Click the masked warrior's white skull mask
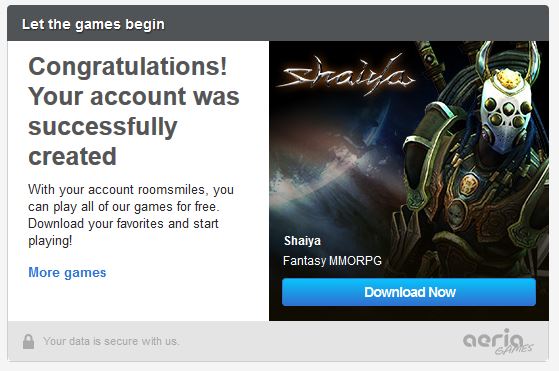This screenshot has width=559, height=371. coord(506,114)
